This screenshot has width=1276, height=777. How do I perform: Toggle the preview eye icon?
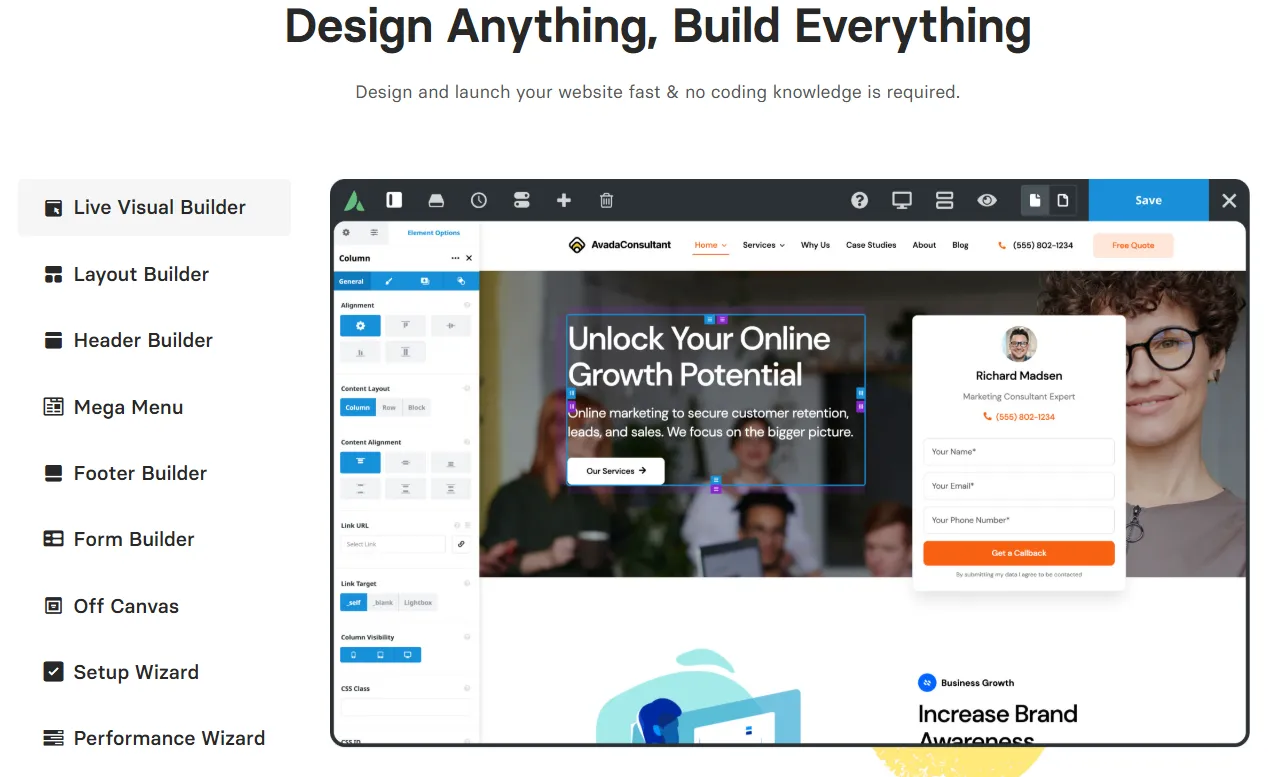(x=987, y=200)
